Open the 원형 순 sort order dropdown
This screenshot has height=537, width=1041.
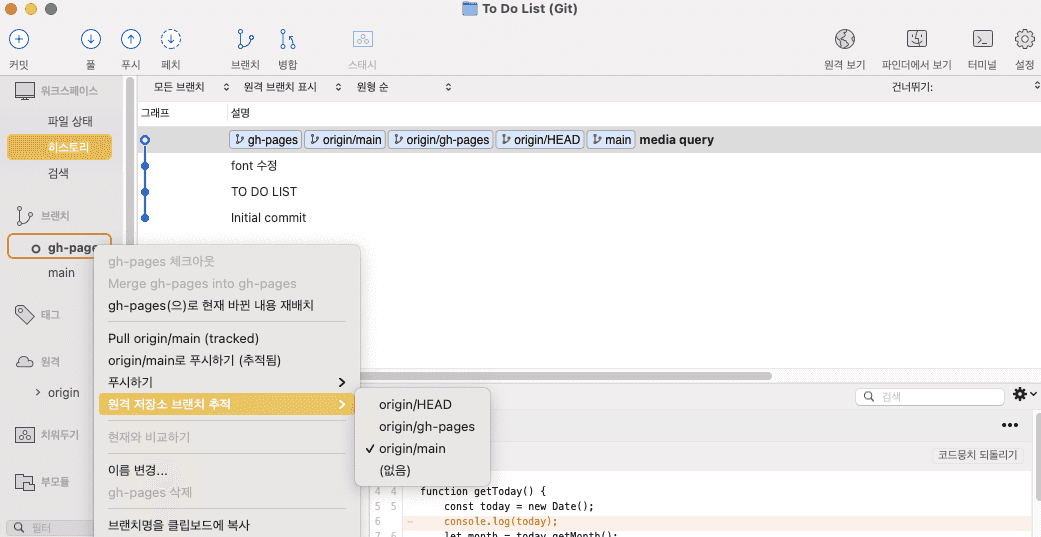click(x=402, y=87)
